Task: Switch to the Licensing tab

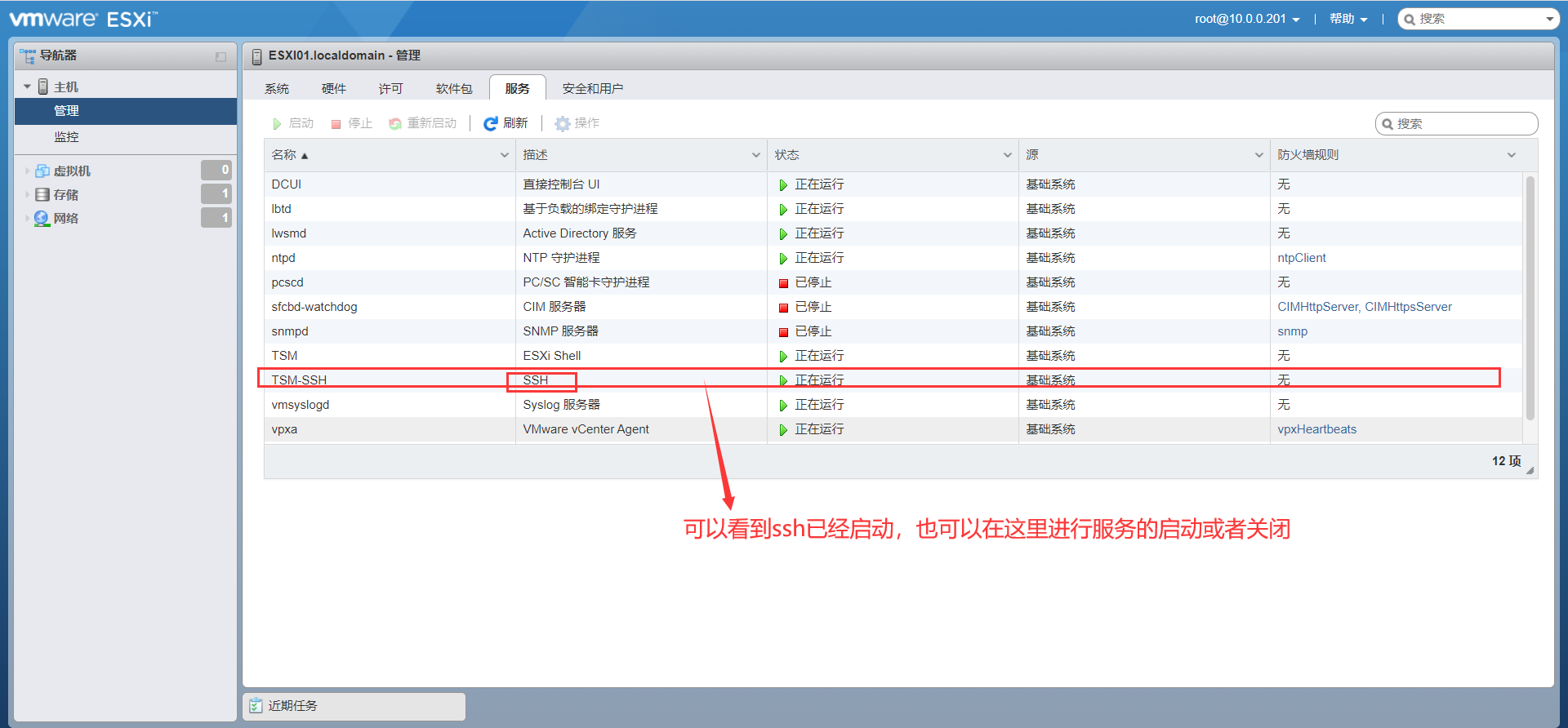Action: 391,88
